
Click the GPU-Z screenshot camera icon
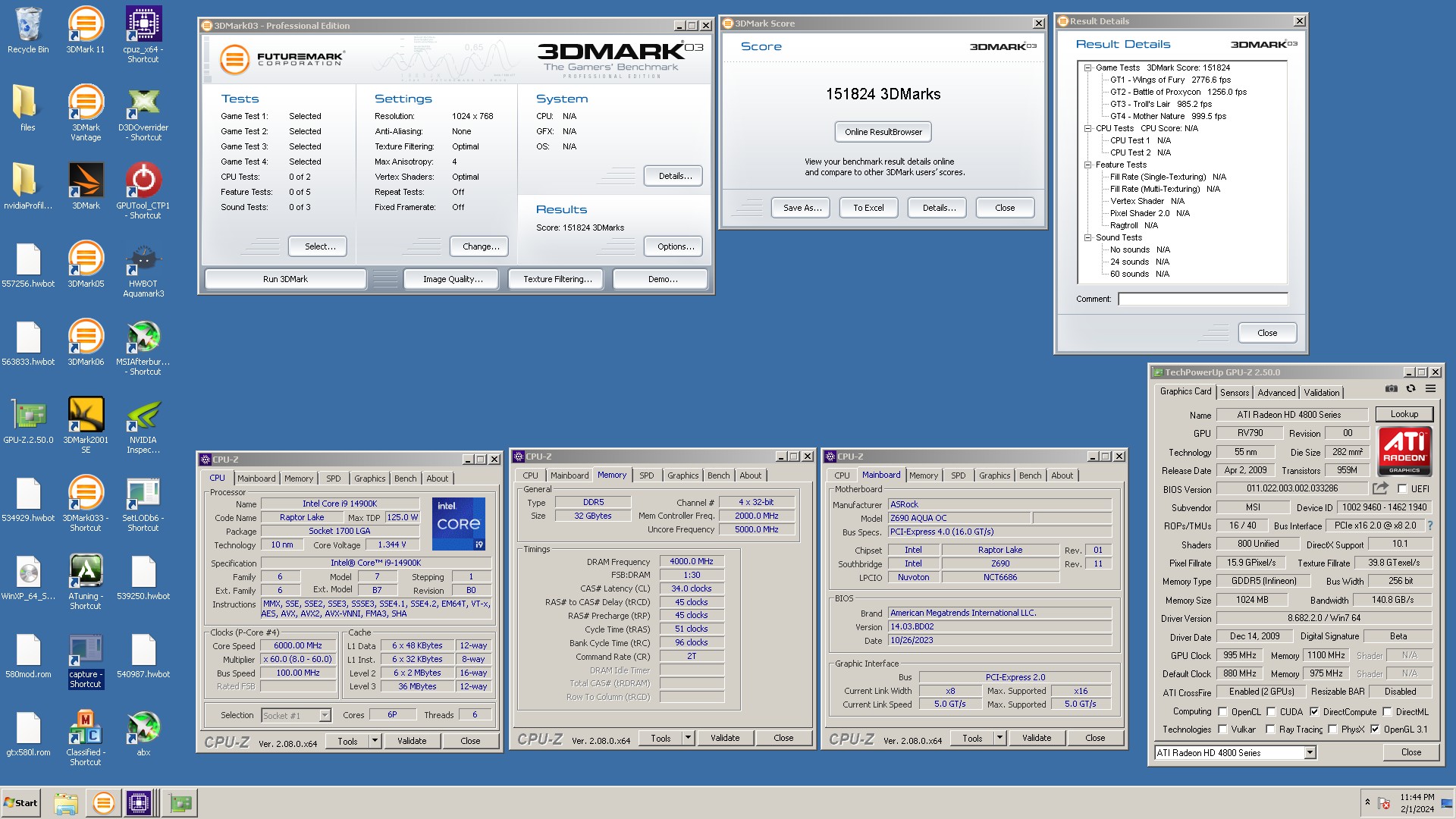click(1392, 389)
